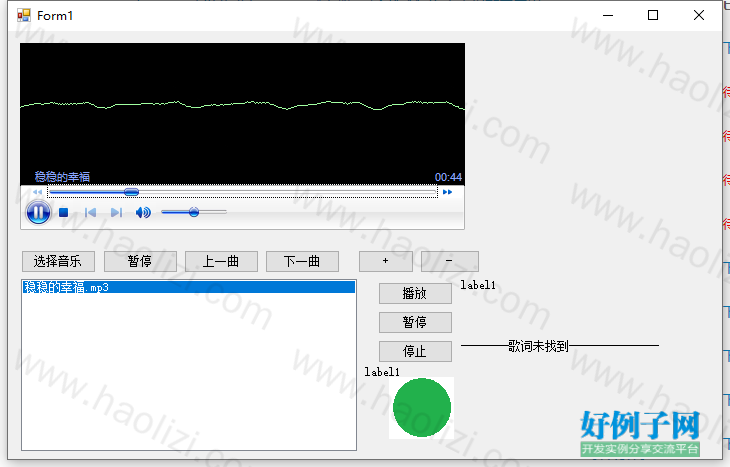Screen dimensions: 730x467
Task: Maximize the Form1 window
Action: tap(653, 15)
